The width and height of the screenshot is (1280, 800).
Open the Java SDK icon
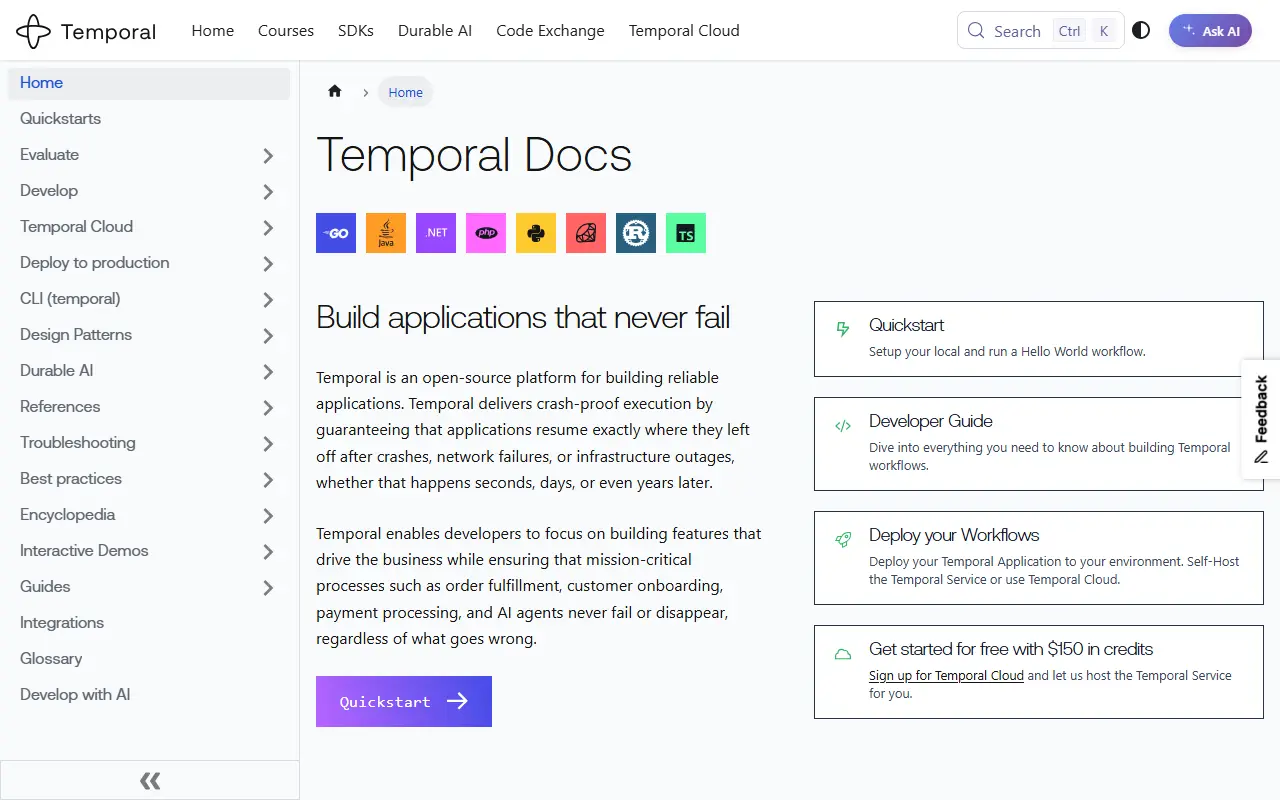(386, 233)
